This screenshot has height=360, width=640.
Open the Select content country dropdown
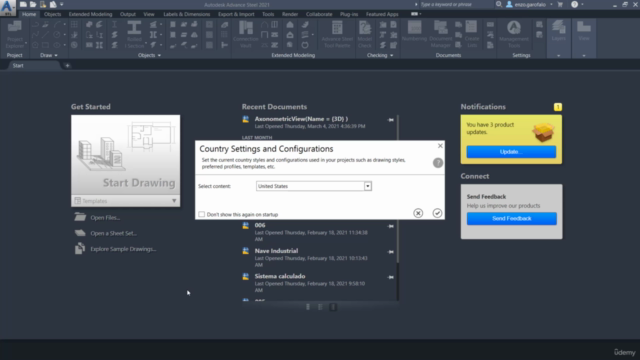[368, 186]
